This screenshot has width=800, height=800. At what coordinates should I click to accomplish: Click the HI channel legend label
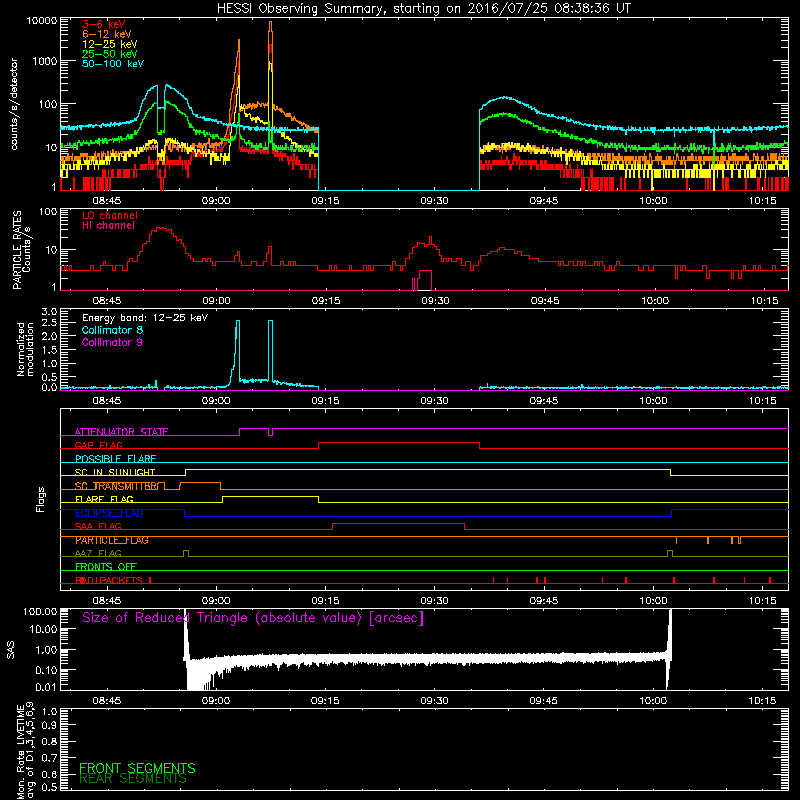click(x=109, y=226)
